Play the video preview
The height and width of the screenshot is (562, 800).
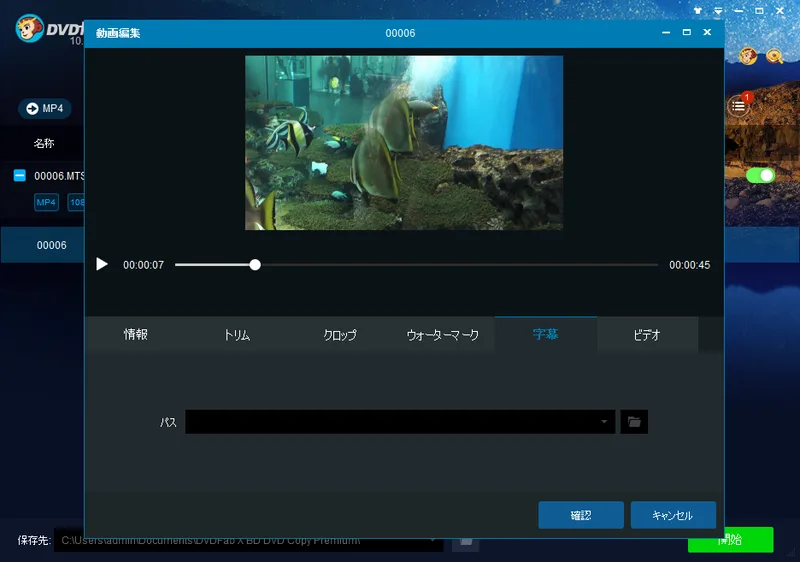pyautogui.click(x=101, y=264)
